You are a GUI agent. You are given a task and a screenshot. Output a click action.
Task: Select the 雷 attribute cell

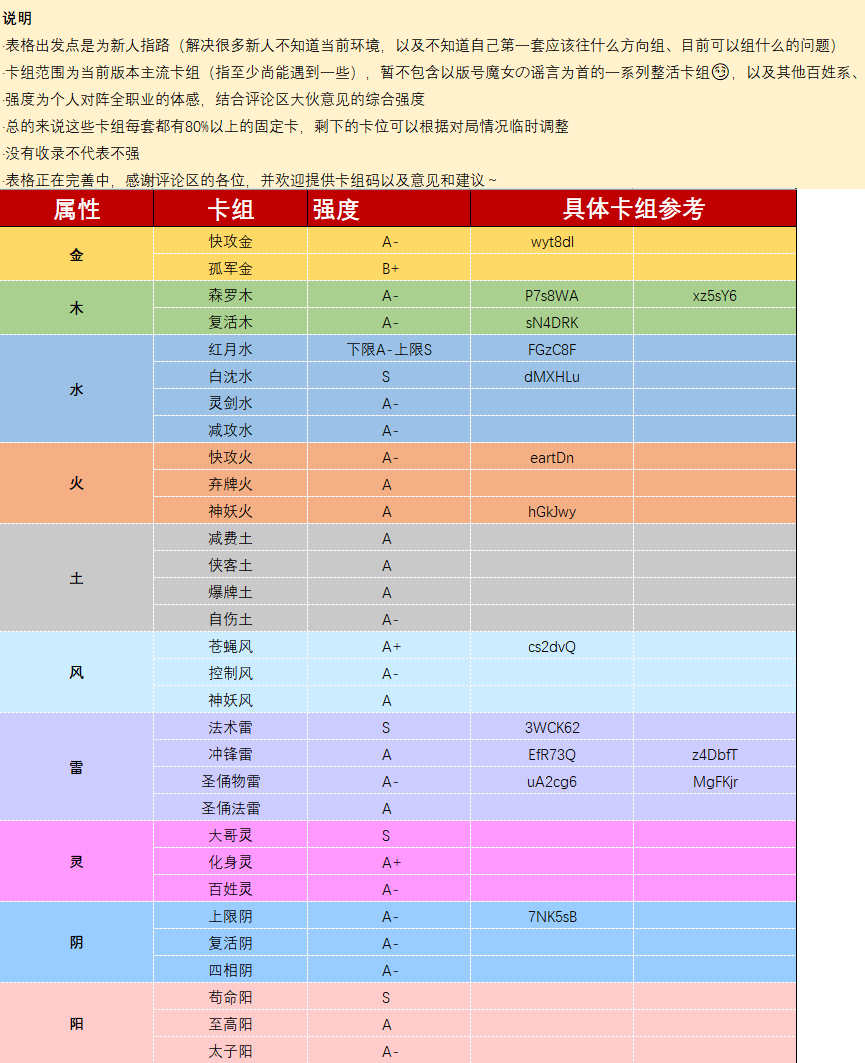point(77,767)
